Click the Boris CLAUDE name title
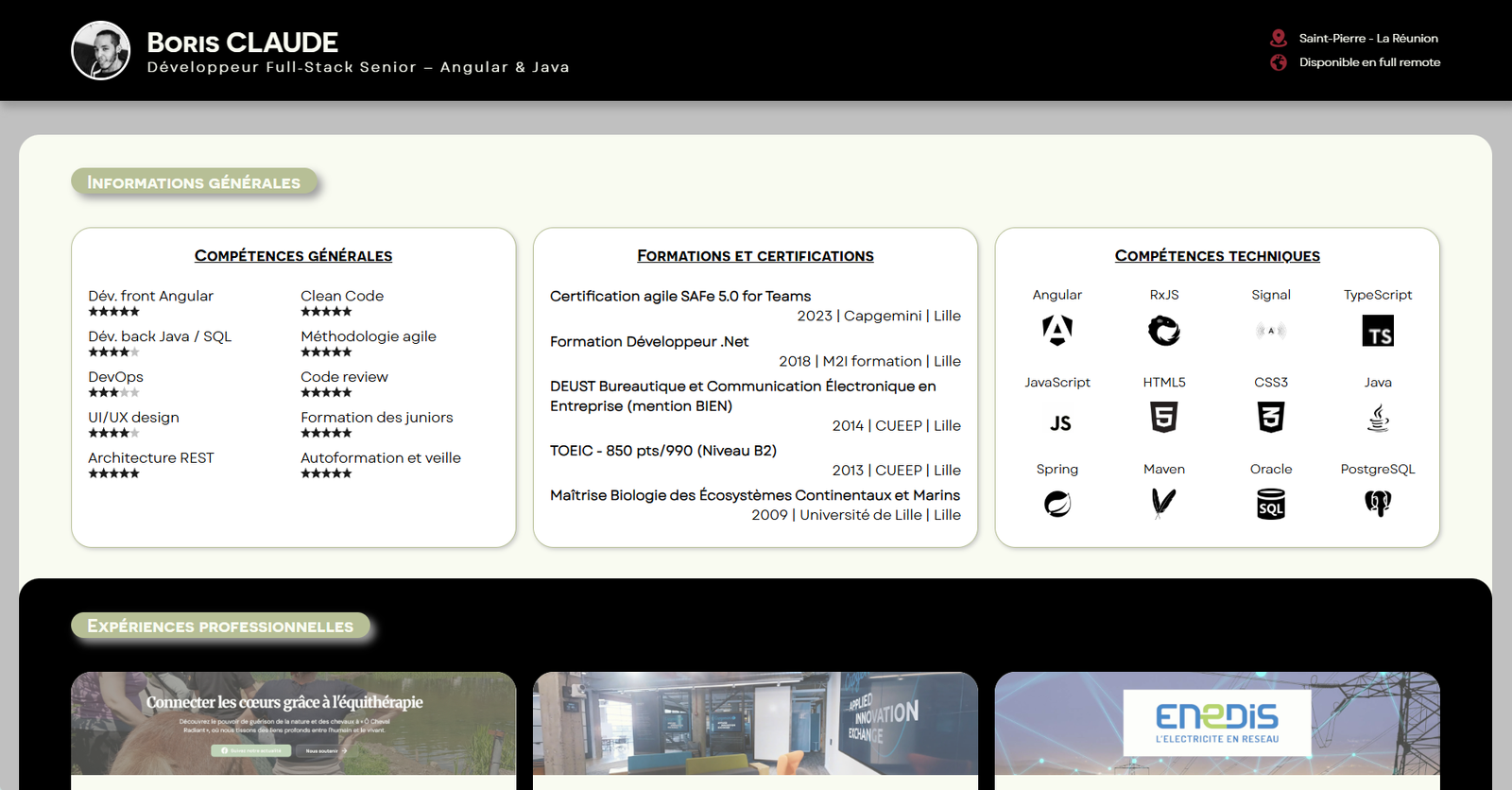The image size is (1512, 790). pyautogui.click(x=242, y=43)
